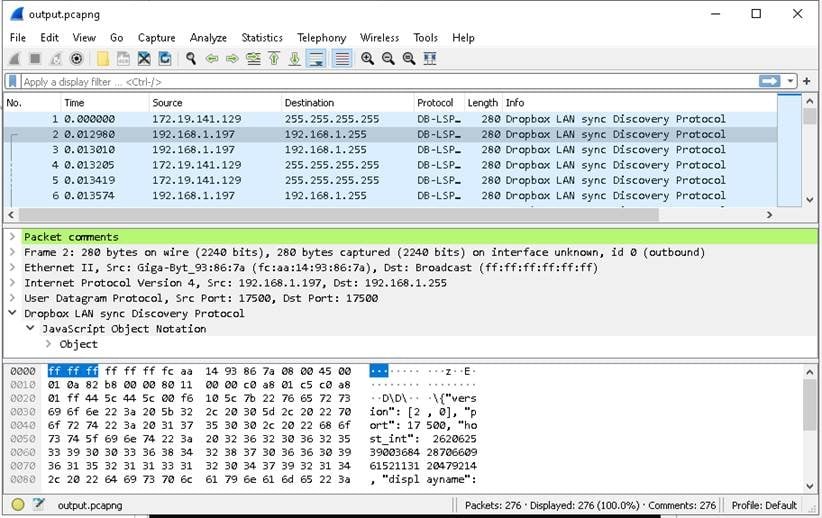Open the Telephony menu
This screenshot has width=822, height=518.
(x=321, y=38)
